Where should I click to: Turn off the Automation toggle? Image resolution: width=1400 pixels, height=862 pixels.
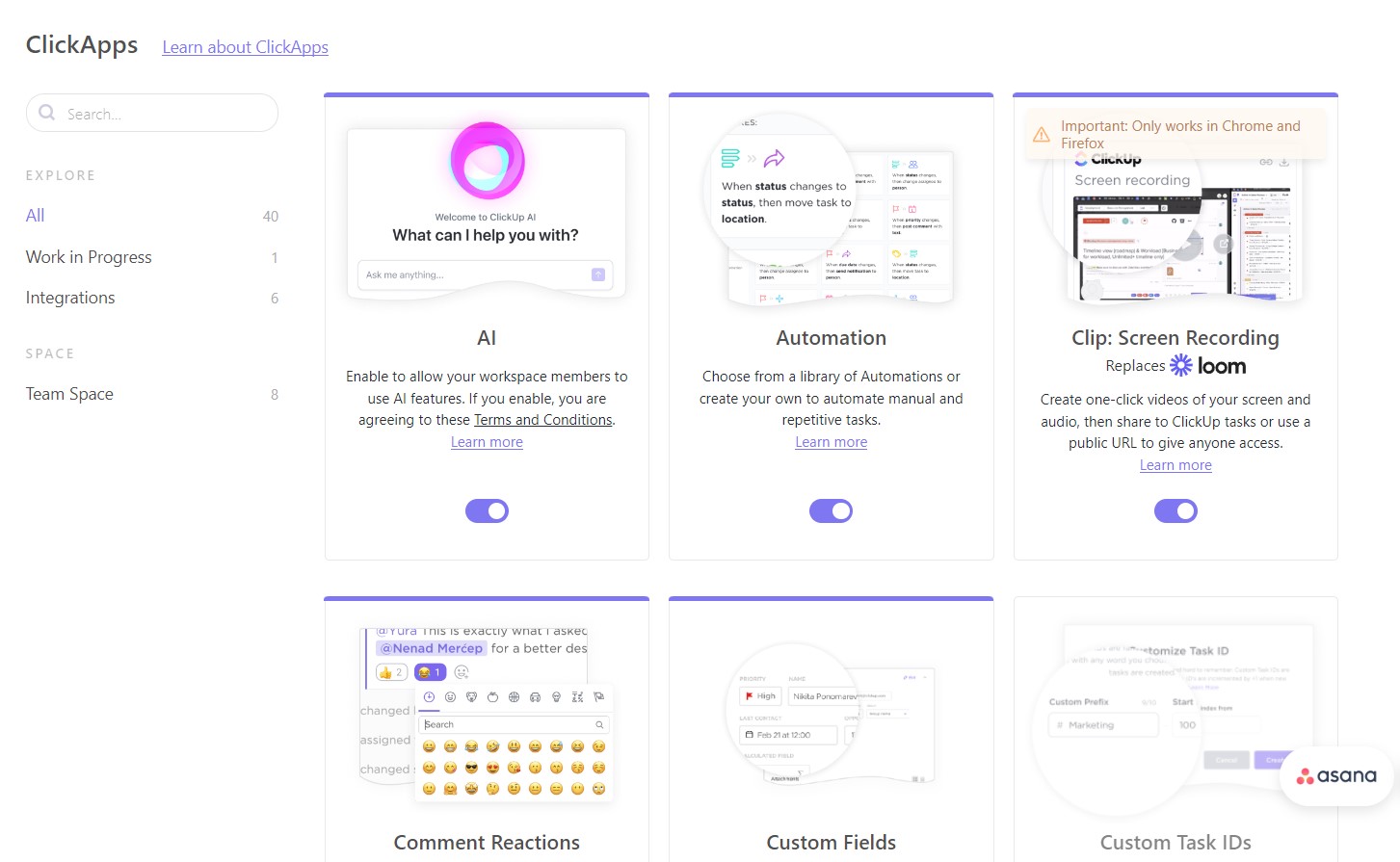(831, 510)
